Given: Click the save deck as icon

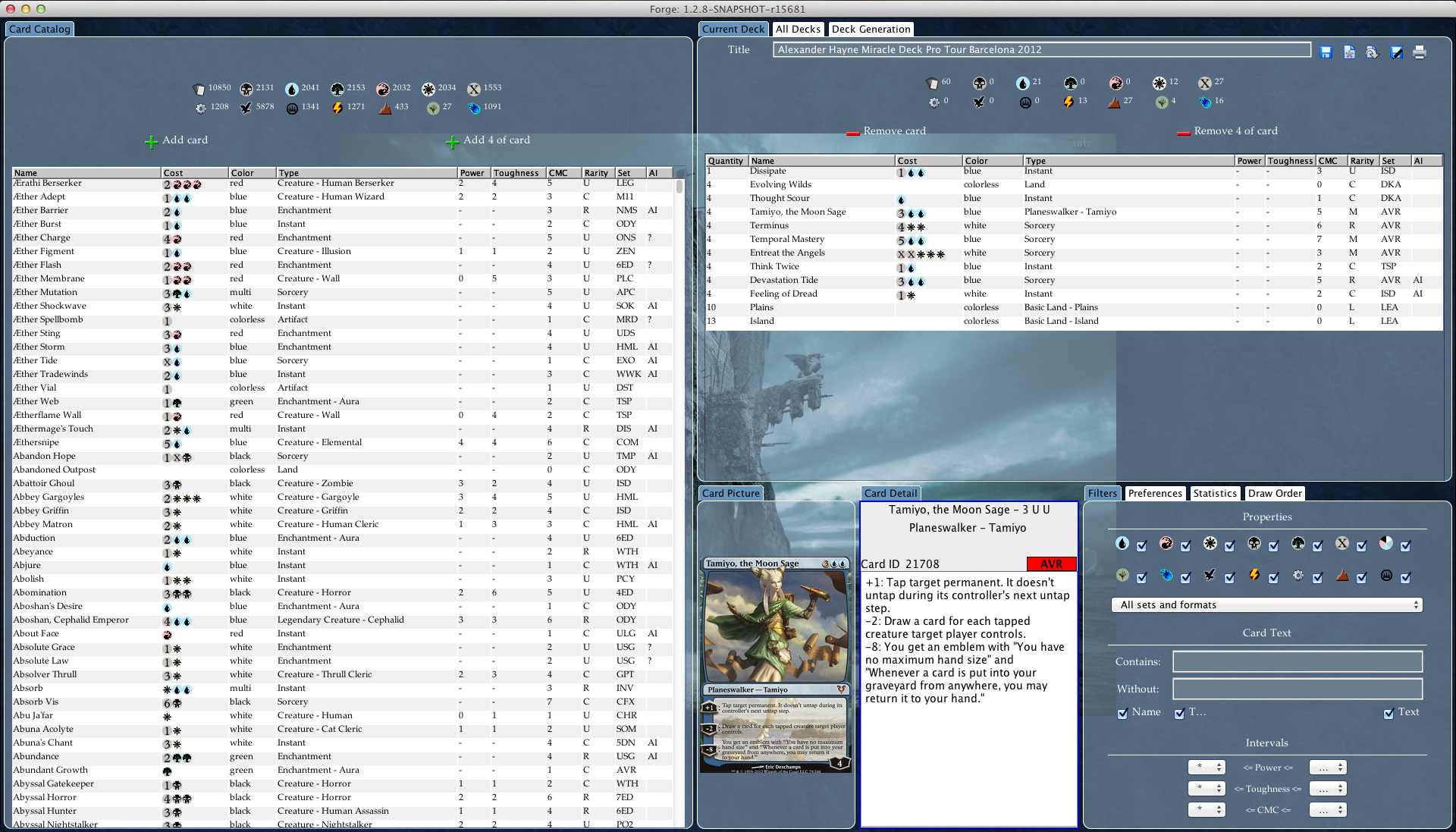Looking at the screenshot, I should 1396,52.
